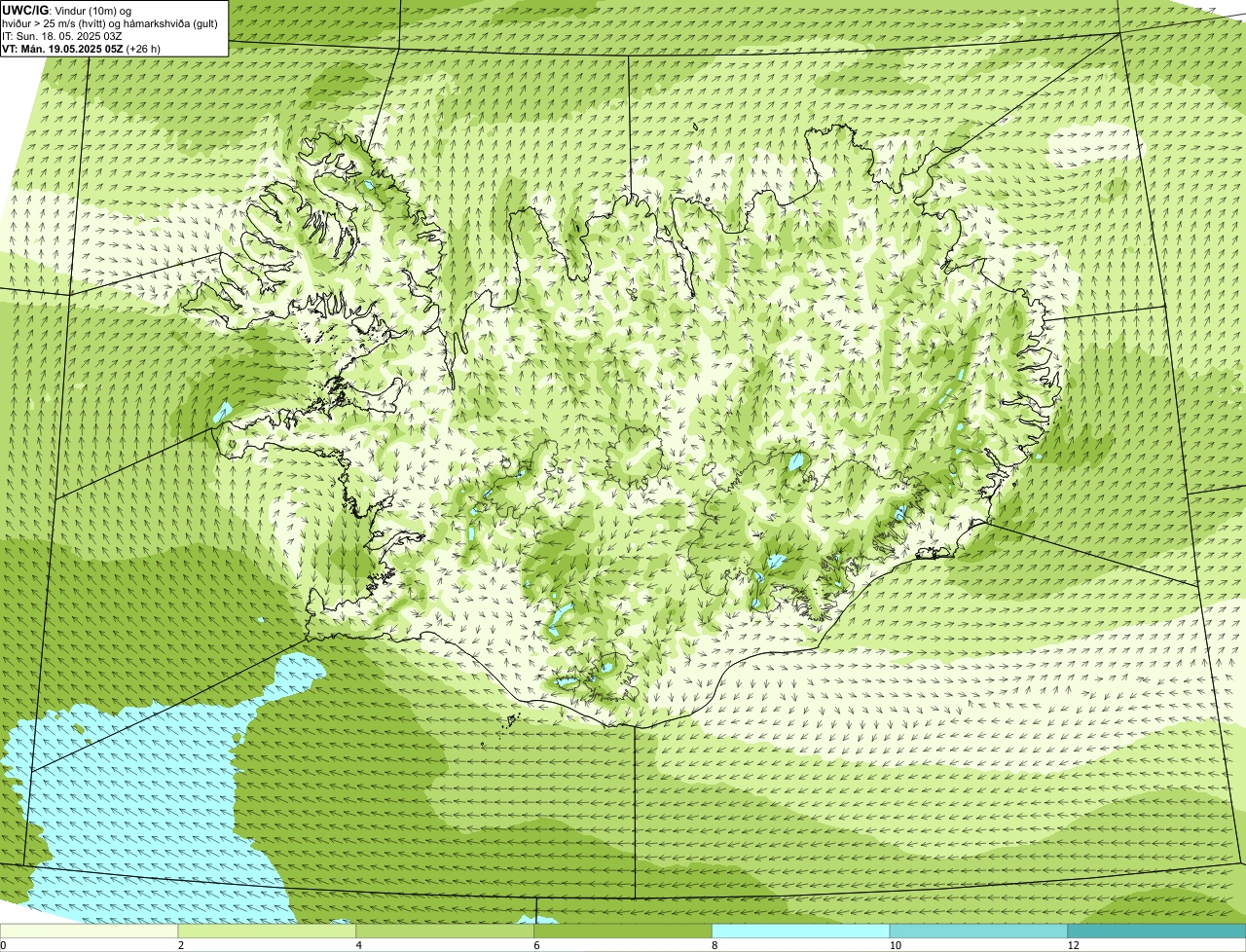Click the legend scale label "0"

[4, 945]
